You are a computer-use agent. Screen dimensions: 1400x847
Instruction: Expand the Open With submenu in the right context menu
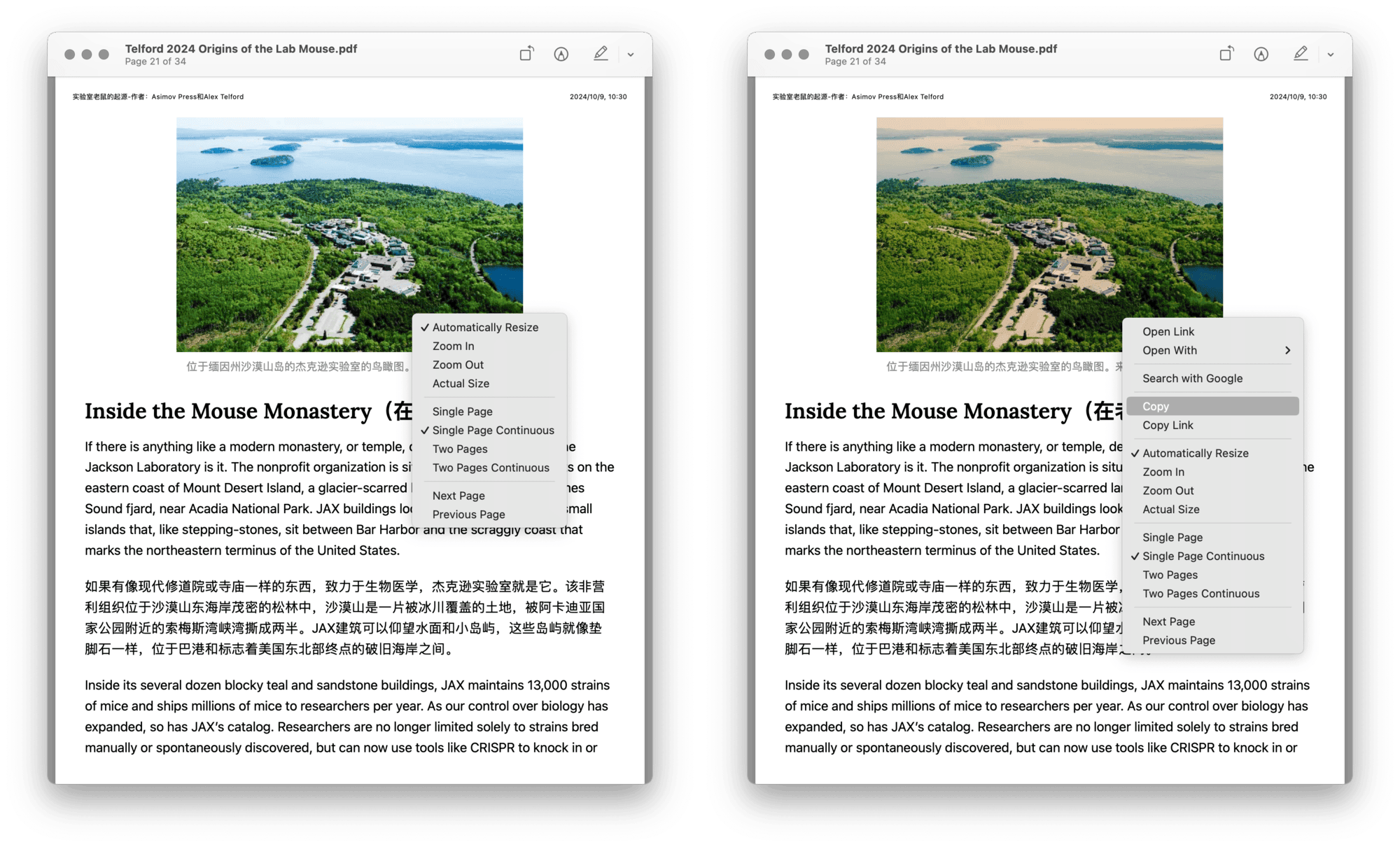click(x=1212, y=351)
